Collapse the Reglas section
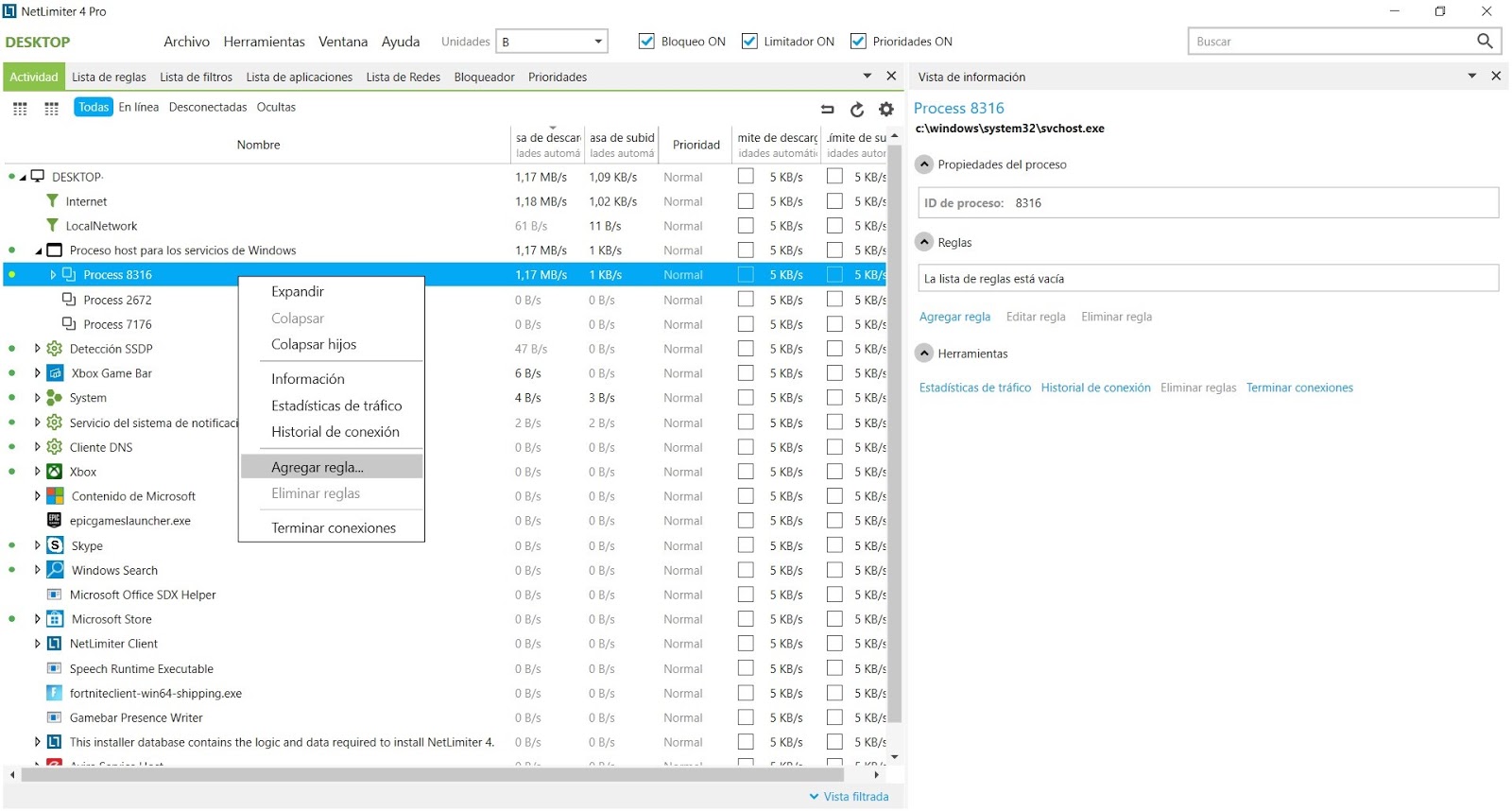This screenshot has width=1512, height=811. [924, 243]
